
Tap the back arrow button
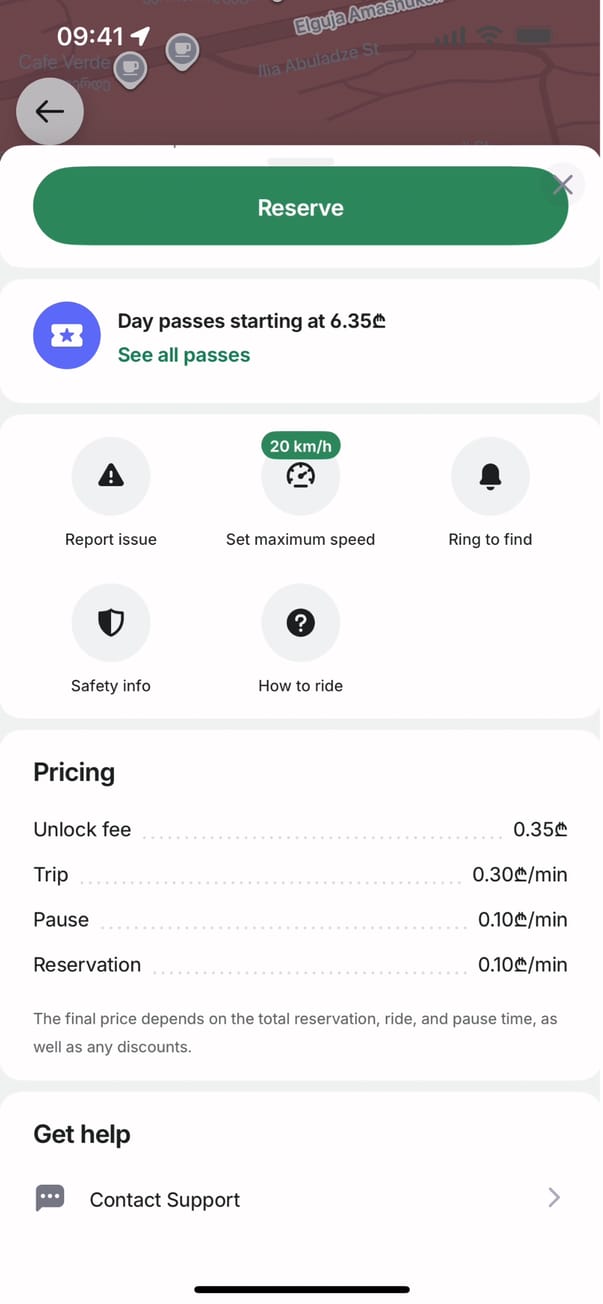(50, 111)
